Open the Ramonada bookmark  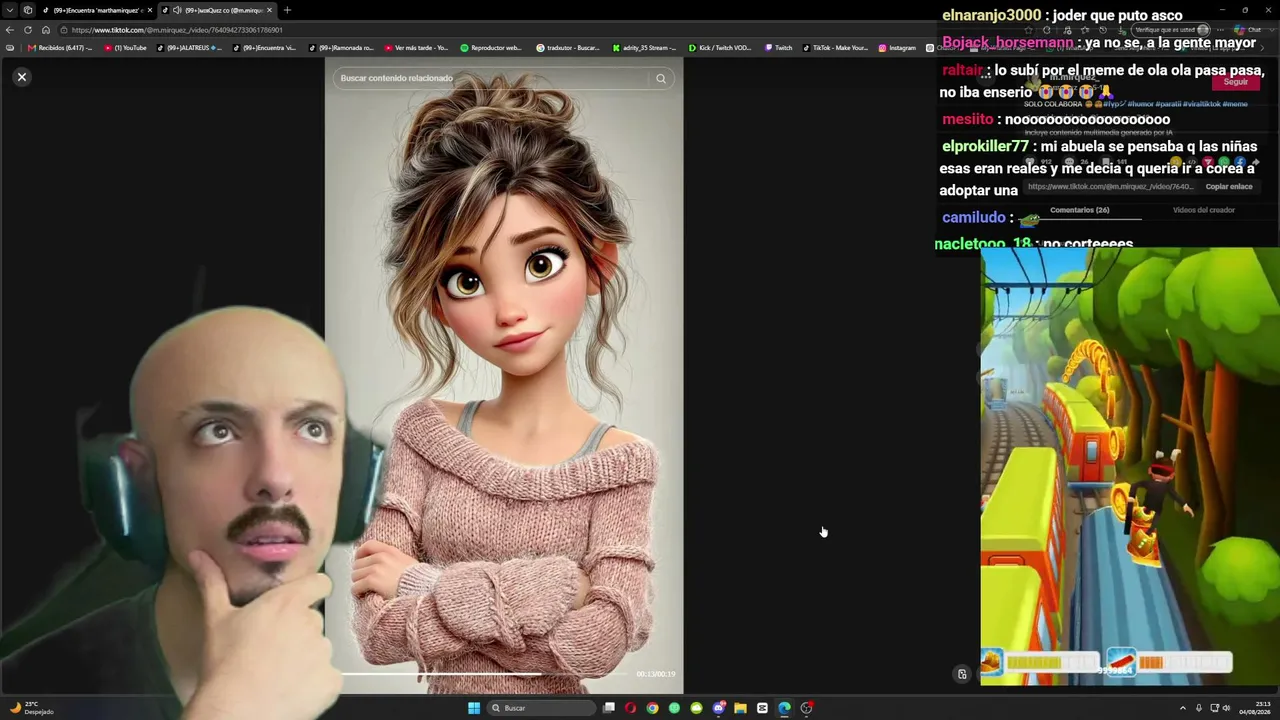341,48
